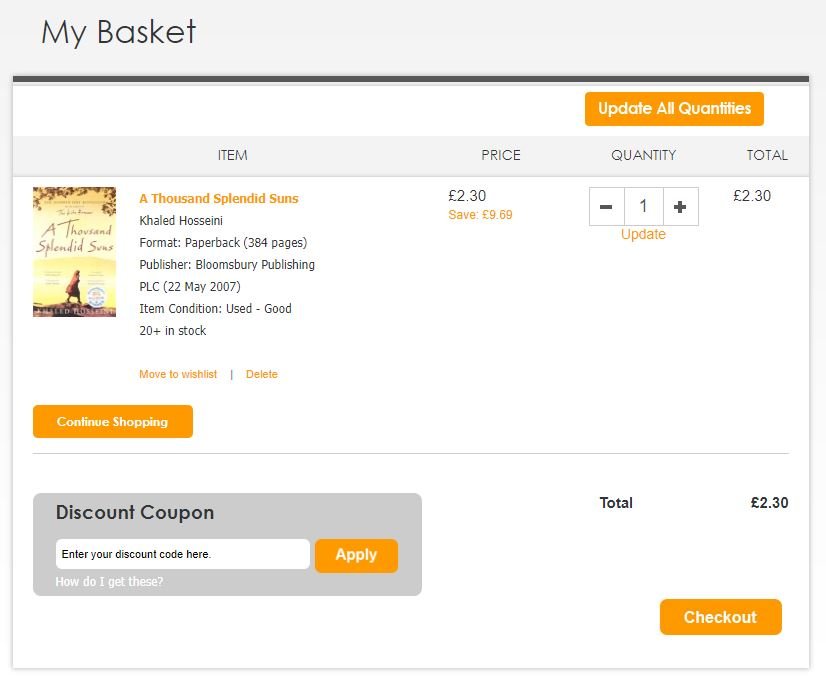Decrease quantity with the minus icon
Screen dimensions: 826x684
606,207
